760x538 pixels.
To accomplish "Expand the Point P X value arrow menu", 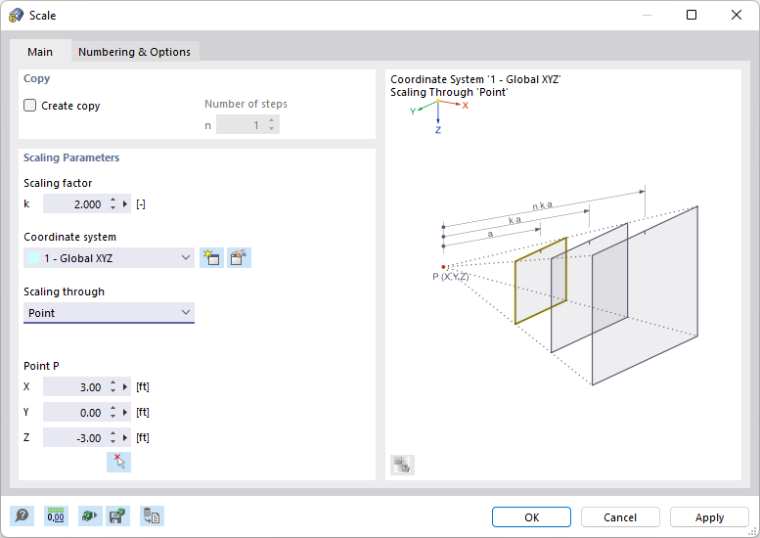I will 125,387.
